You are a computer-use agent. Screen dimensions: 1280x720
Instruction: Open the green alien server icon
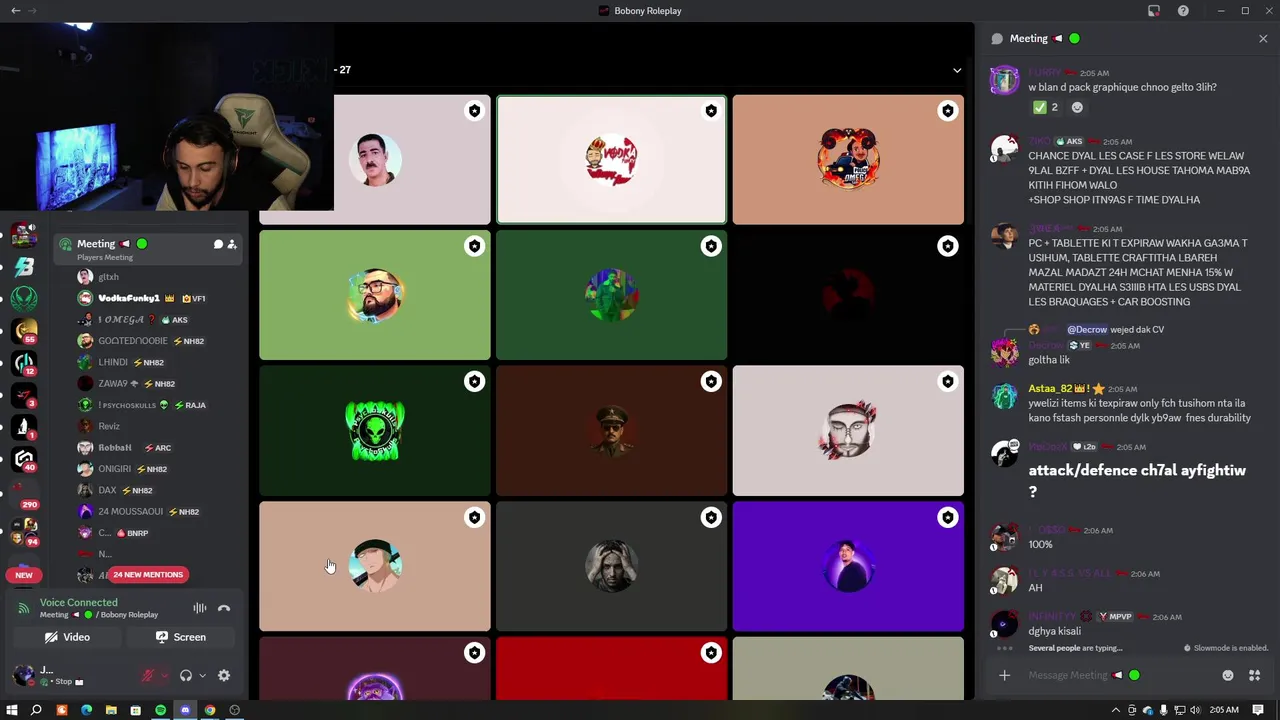(24, 298)
